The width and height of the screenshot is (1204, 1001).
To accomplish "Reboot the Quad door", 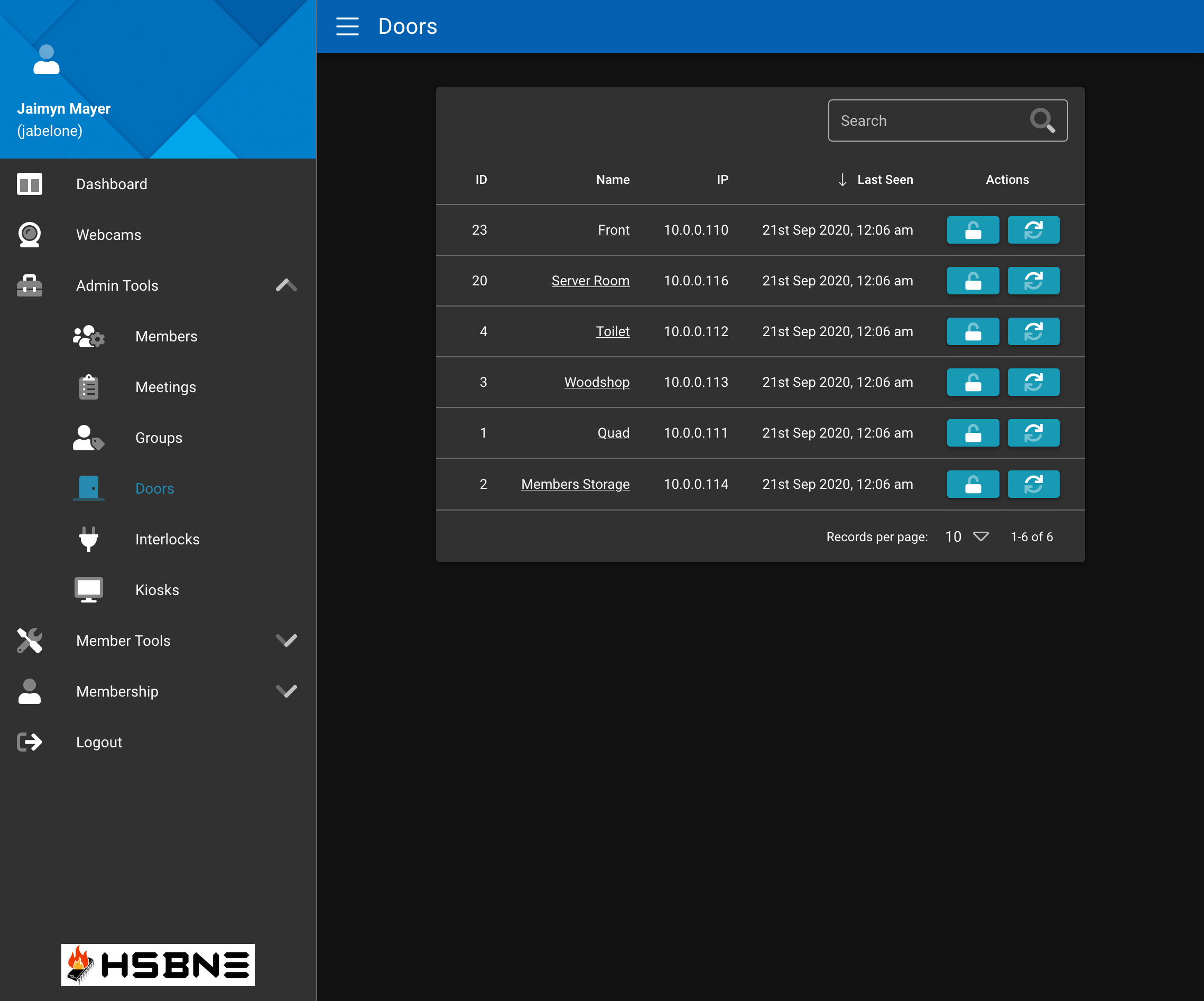I will point(1033,433).
